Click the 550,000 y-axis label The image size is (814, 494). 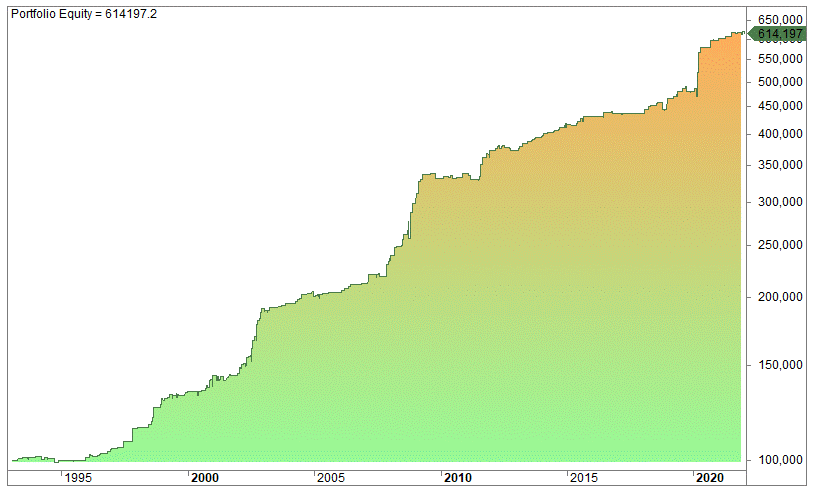(x=781, y=58)
